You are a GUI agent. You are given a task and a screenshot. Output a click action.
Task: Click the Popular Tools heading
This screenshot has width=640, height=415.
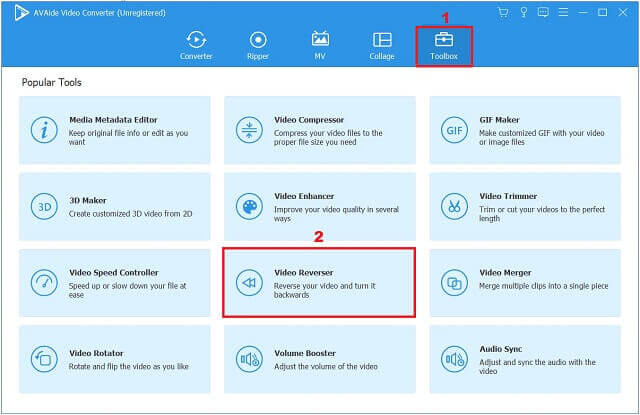(51, 82)
